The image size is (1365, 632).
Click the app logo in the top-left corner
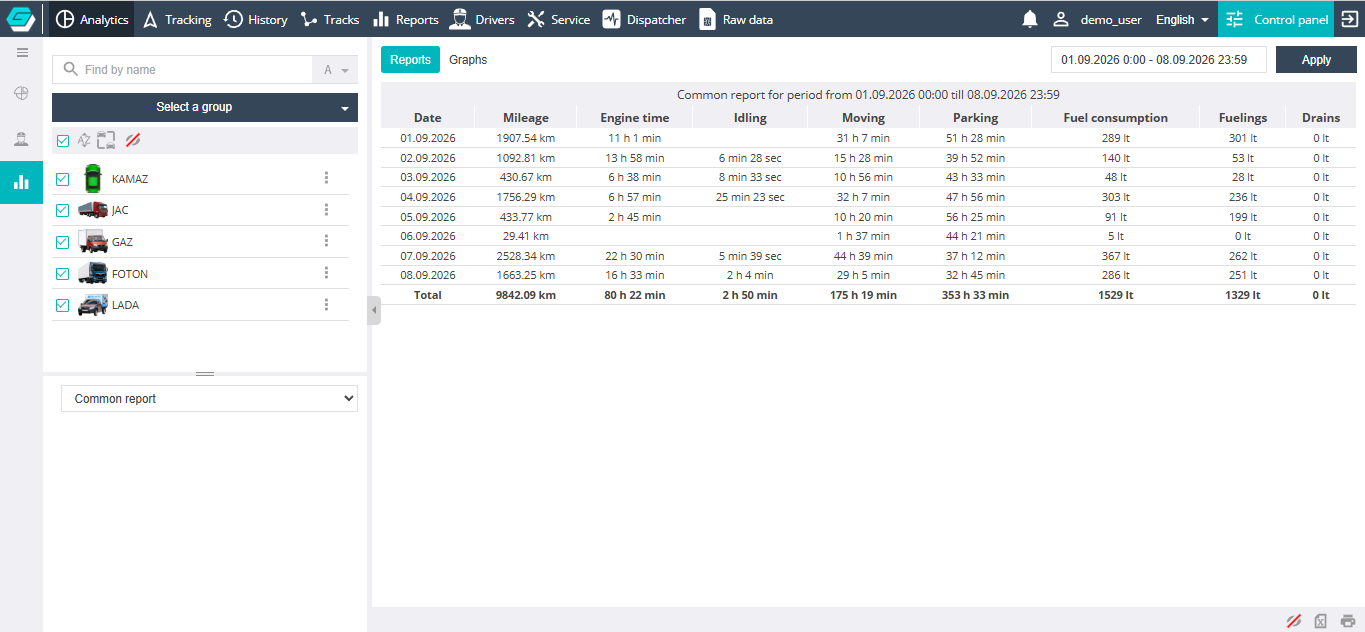(21, 19)
